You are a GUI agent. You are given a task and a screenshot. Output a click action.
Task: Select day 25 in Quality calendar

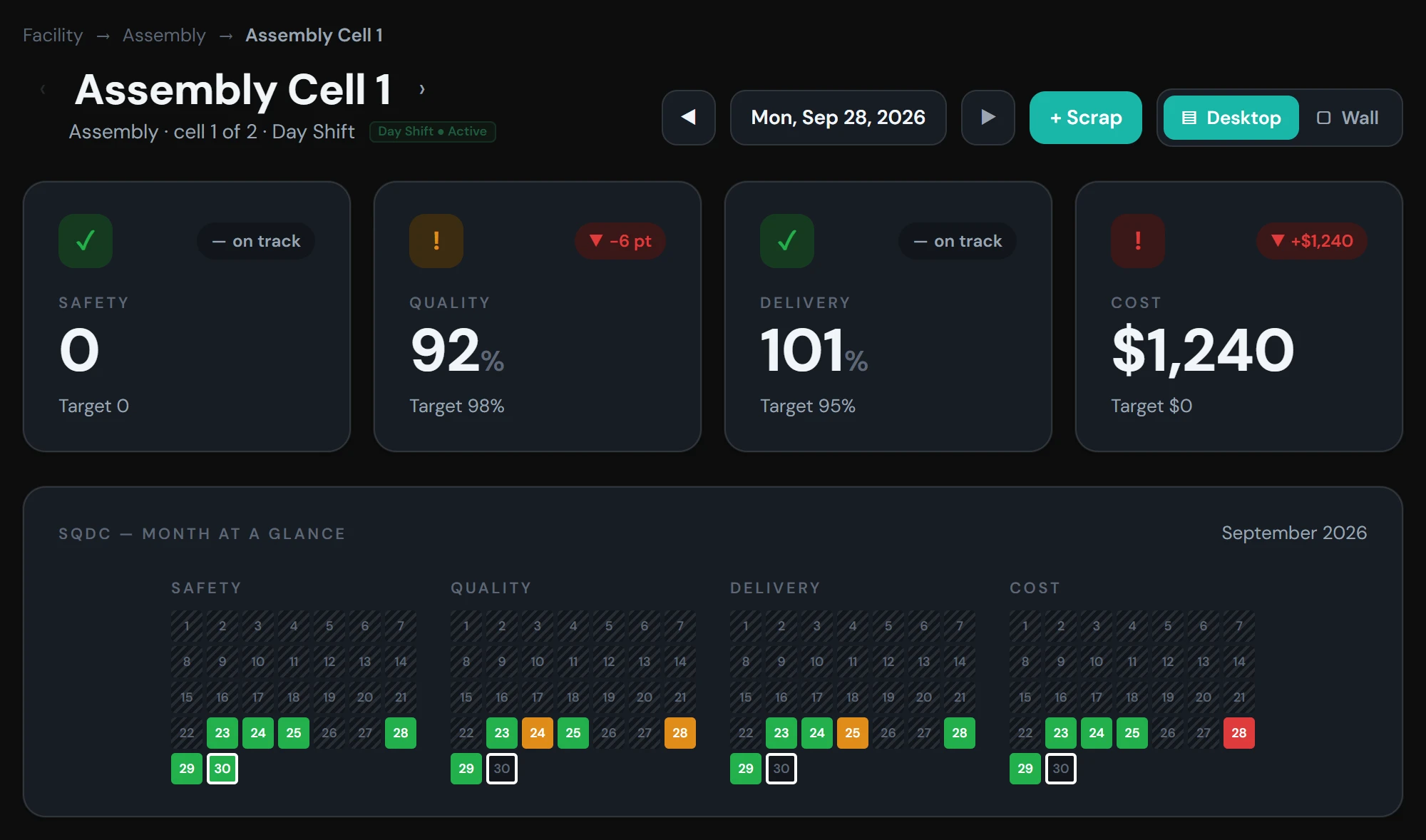point(573,733)
